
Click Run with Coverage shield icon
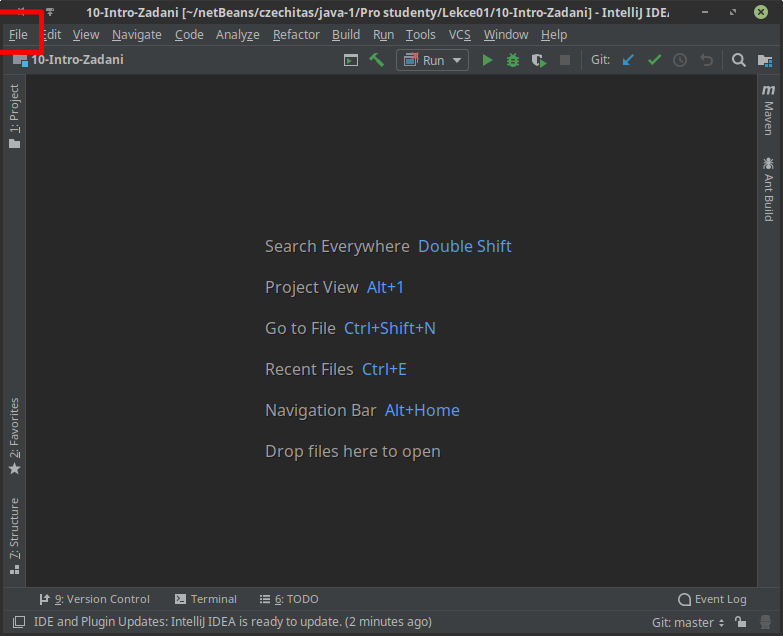[539, 60]
